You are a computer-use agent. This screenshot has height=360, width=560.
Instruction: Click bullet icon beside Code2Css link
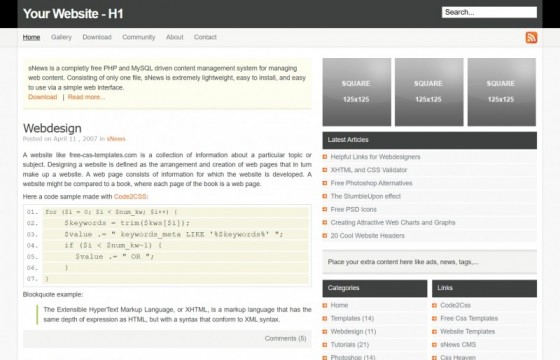coord(434,305)
